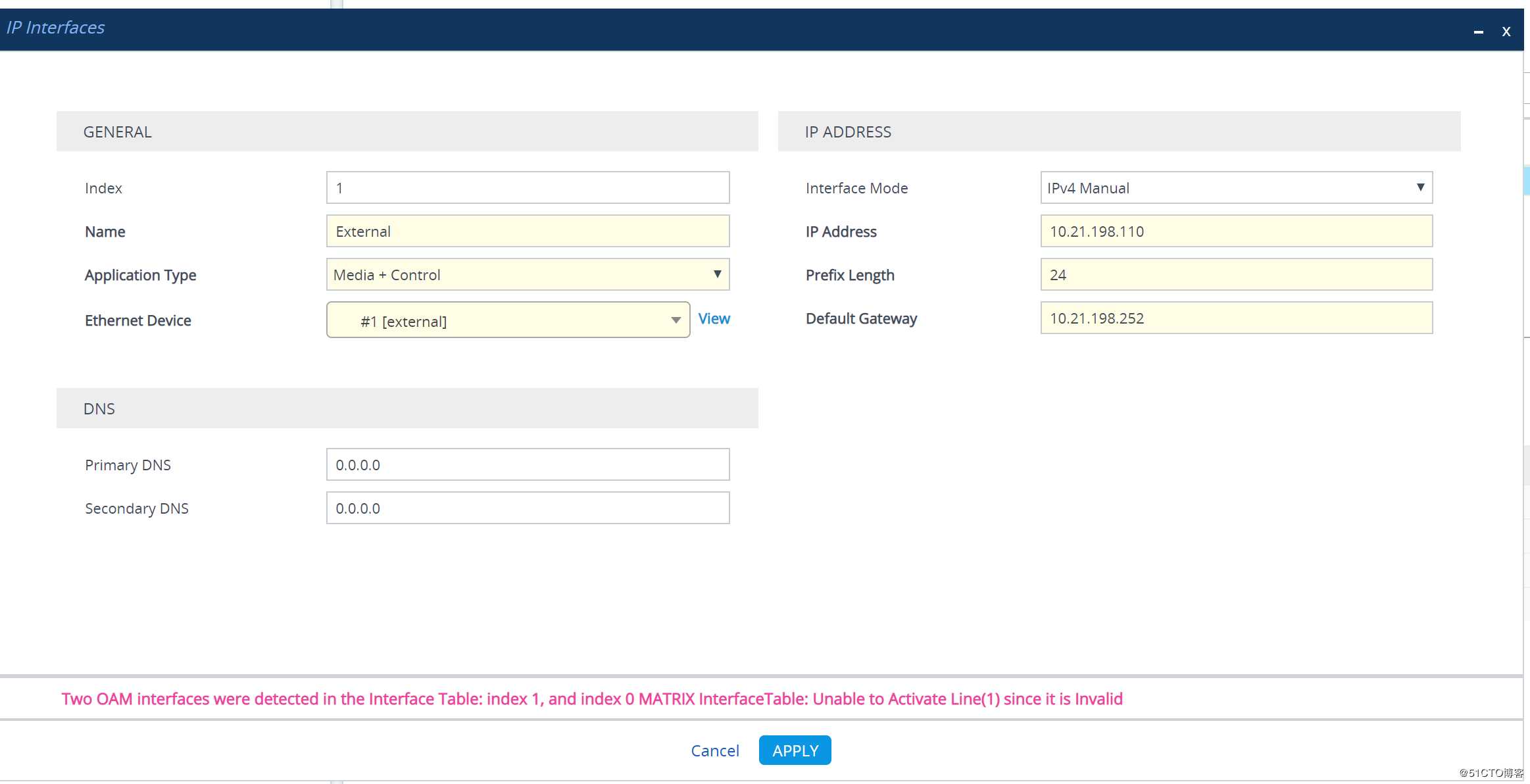Click the Default Gateway label
The image size is (1530, 784).
coord(861,318)
